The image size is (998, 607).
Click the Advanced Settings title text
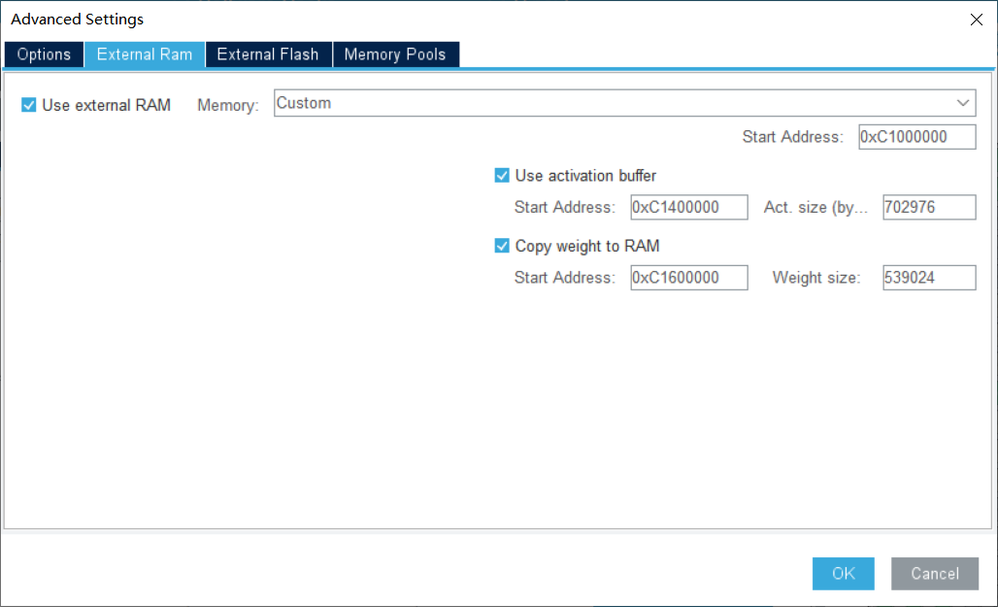tap(77, 19)
